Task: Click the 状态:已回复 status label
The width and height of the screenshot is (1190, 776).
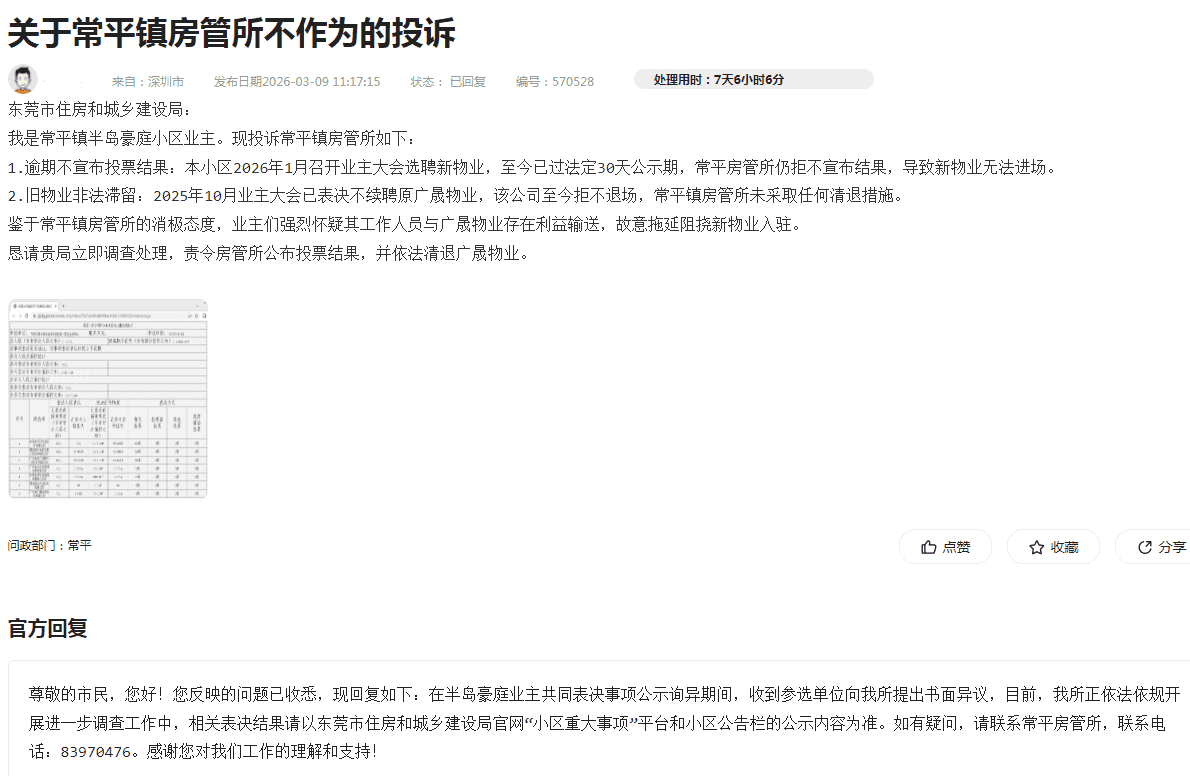Action: pyautogui.click(x=448, y=82)
